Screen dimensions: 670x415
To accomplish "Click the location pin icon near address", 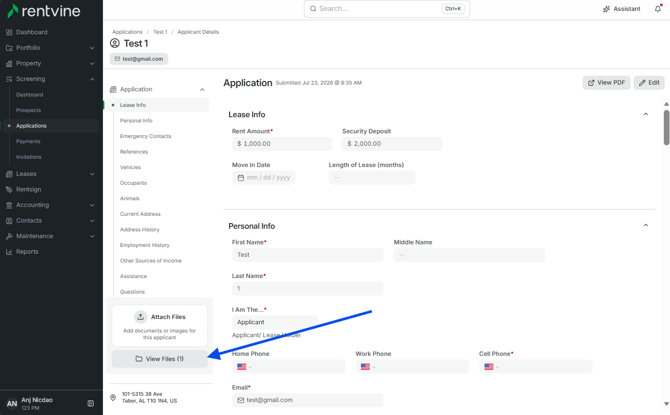I will [113, 397].
